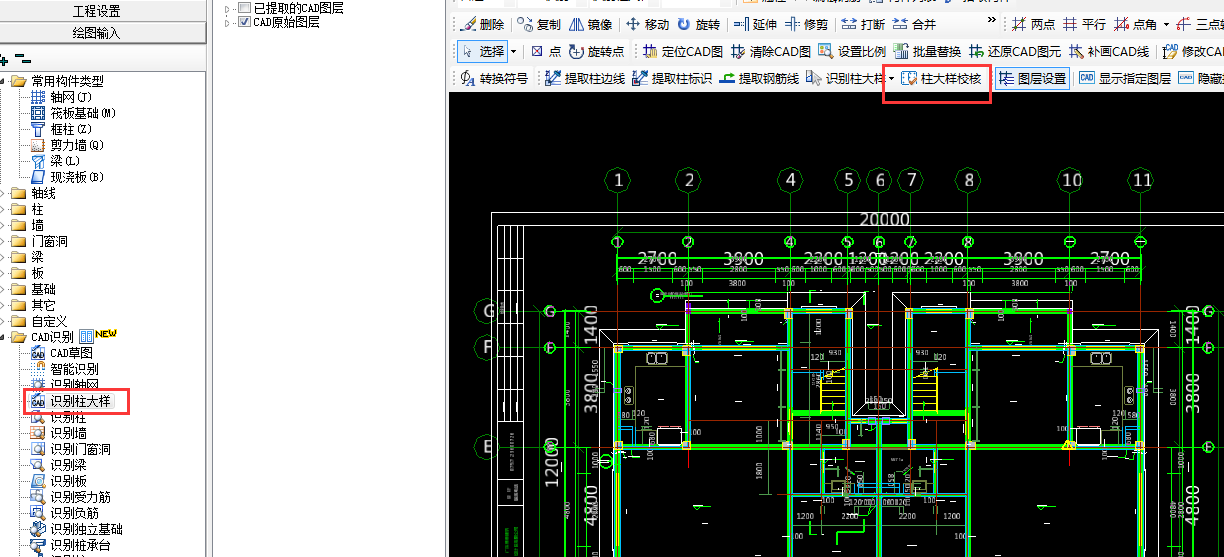
Task: Open the 绘图输入 panel tab
Action: (x=97, y=33)
